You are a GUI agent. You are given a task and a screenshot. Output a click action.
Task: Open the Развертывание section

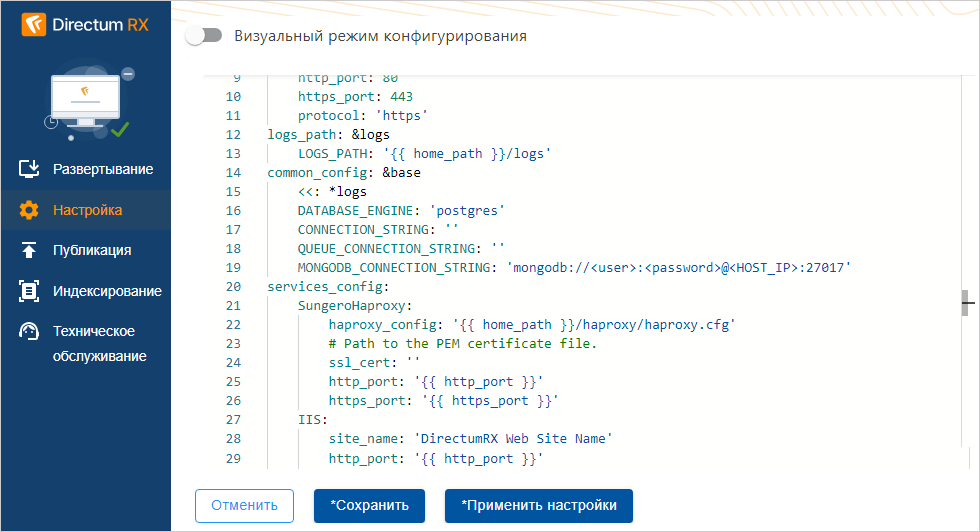pos(103,169)
